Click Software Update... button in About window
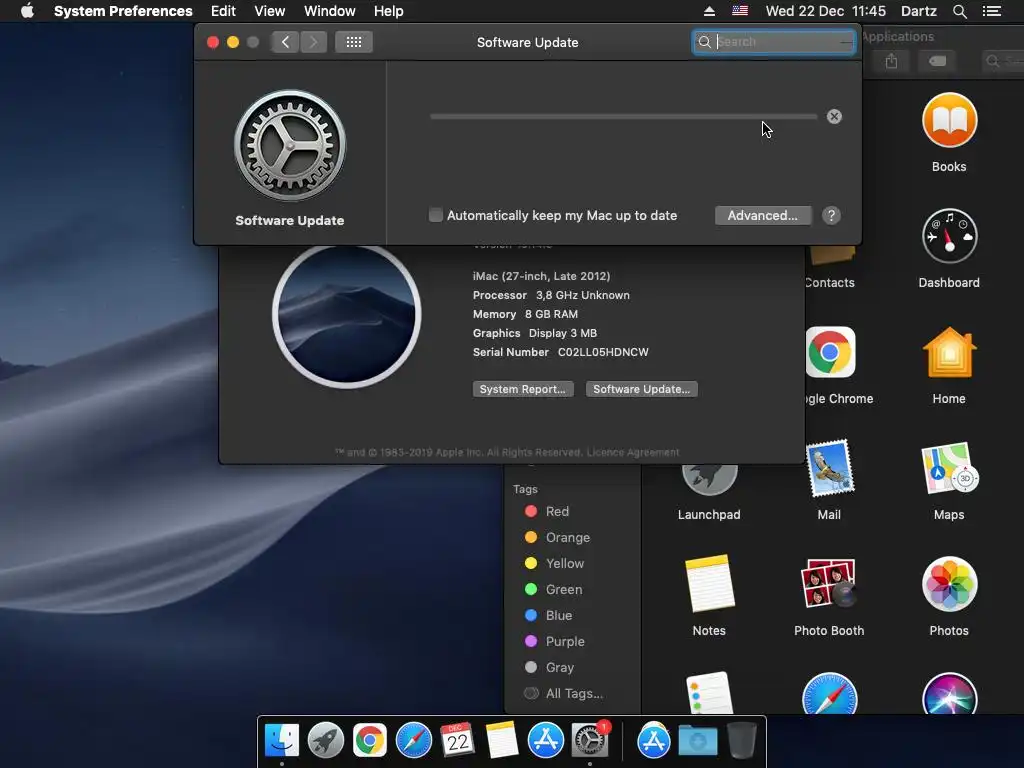This screenshot has width=1024, height=768. point(641,389)
